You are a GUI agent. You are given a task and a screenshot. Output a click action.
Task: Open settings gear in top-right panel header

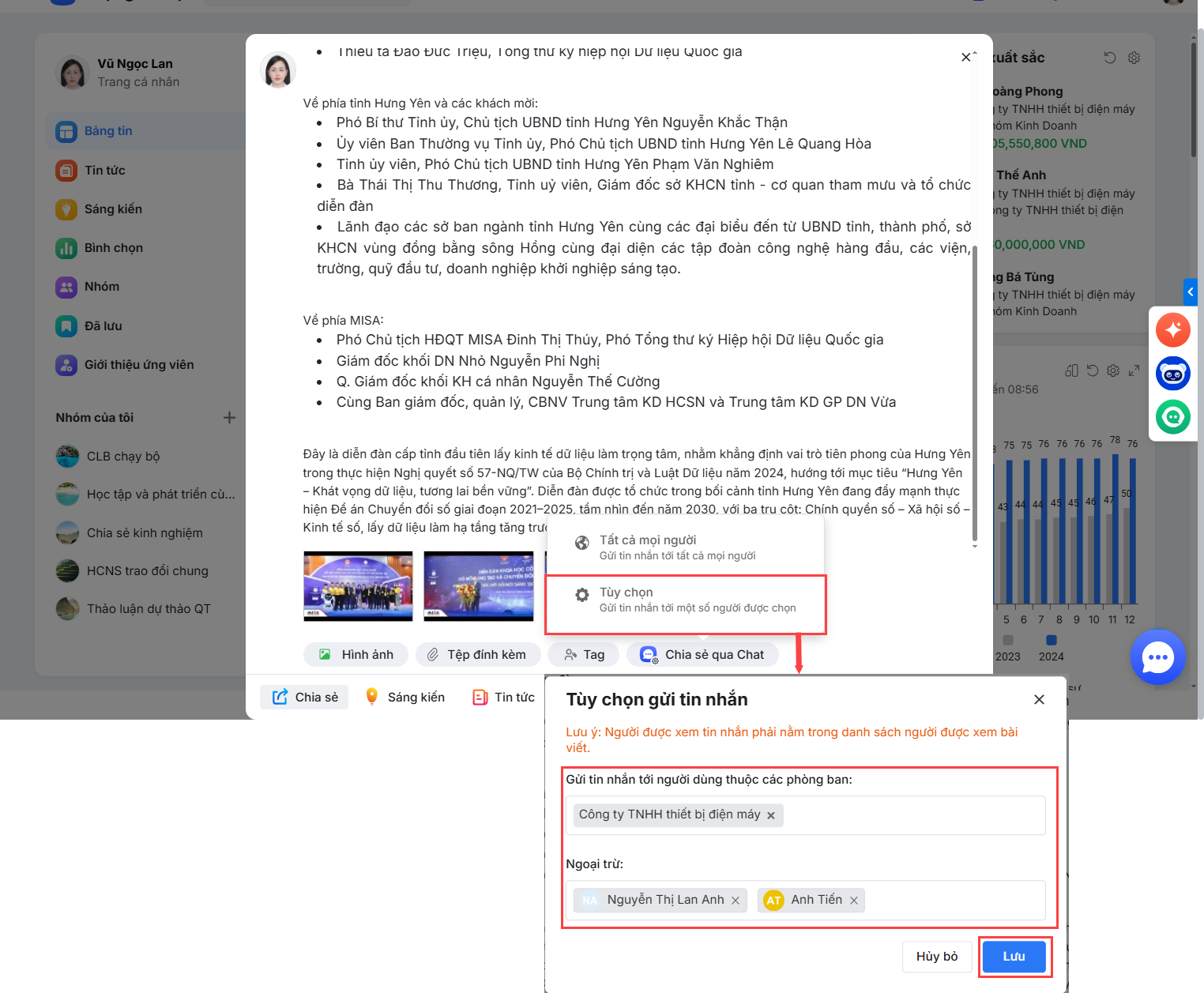pyautogui.click(x=1134, y=58)
